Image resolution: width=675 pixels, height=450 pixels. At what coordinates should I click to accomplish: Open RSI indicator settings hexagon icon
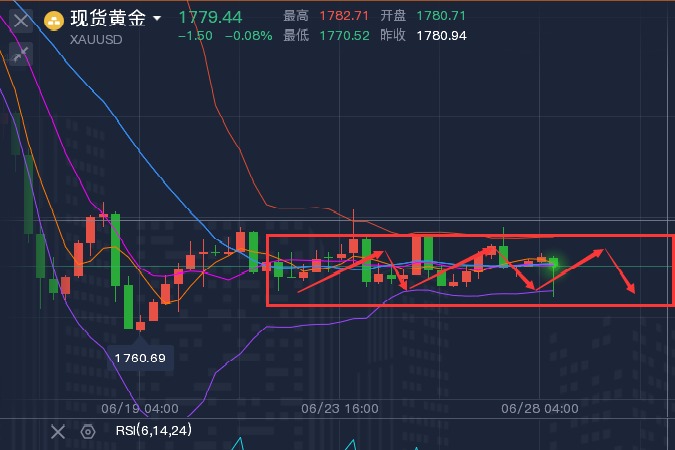88,431
